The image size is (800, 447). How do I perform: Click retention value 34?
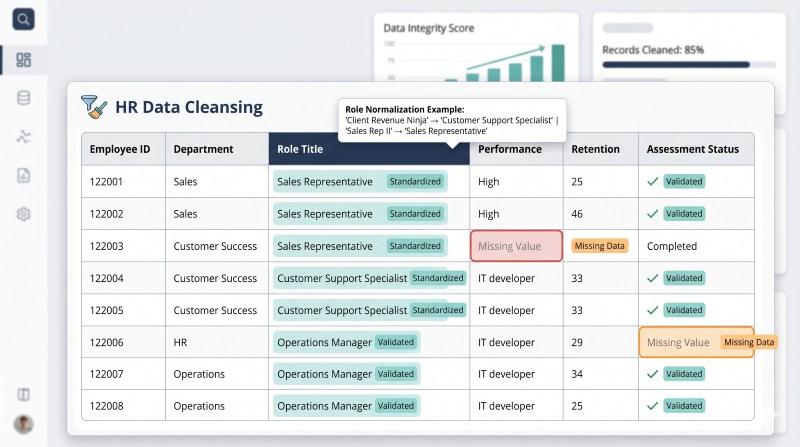(577, 374)
